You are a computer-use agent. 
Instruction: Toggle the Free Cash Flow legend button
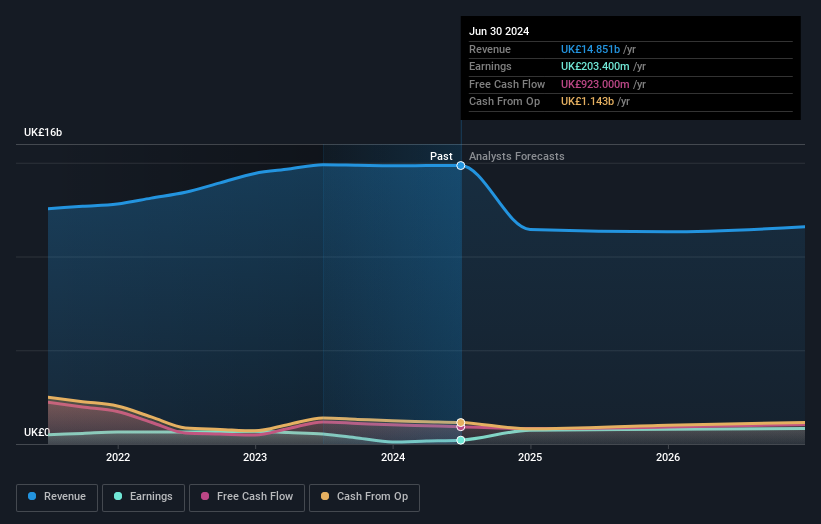(247, 497)
